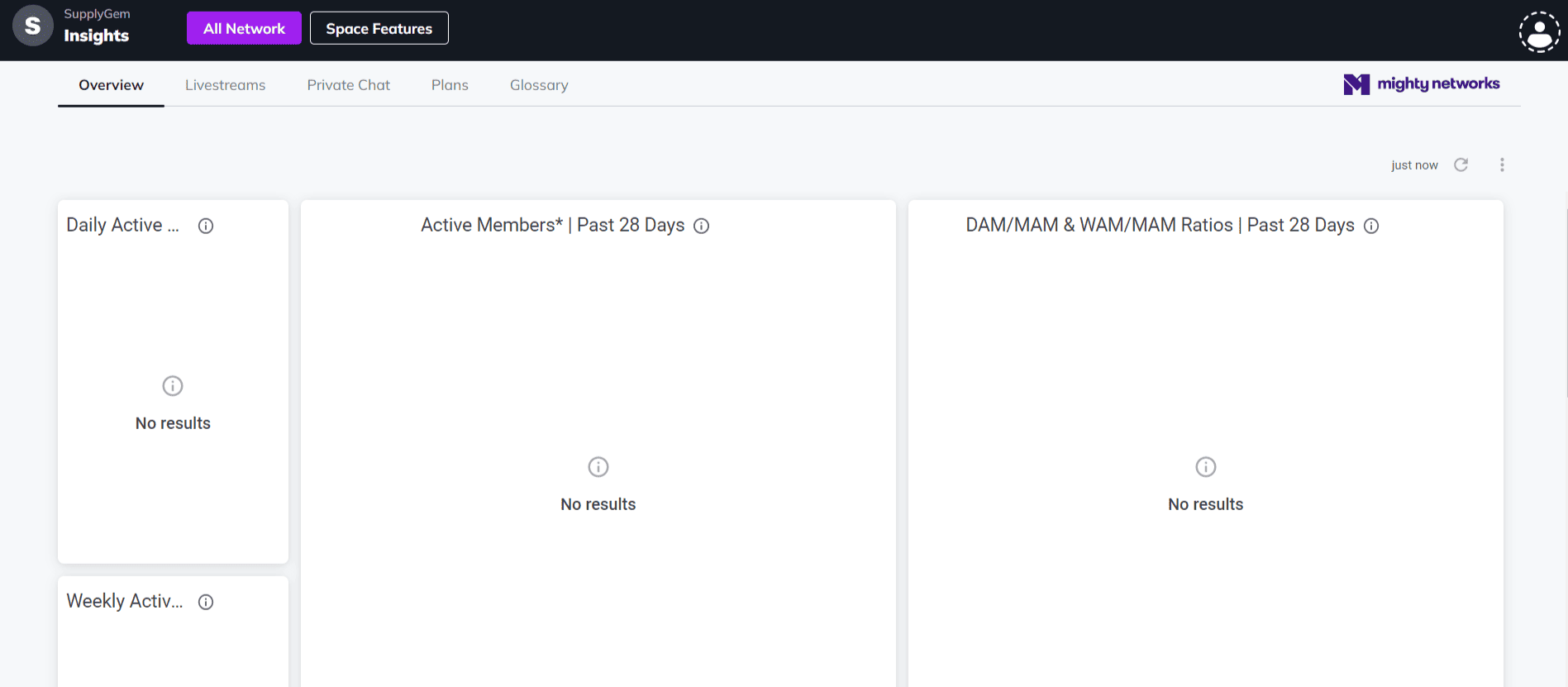Click the 'Active Members* | Past 28 Days' title
Screen dimensions: 1568x687
[x=552, y=225]
